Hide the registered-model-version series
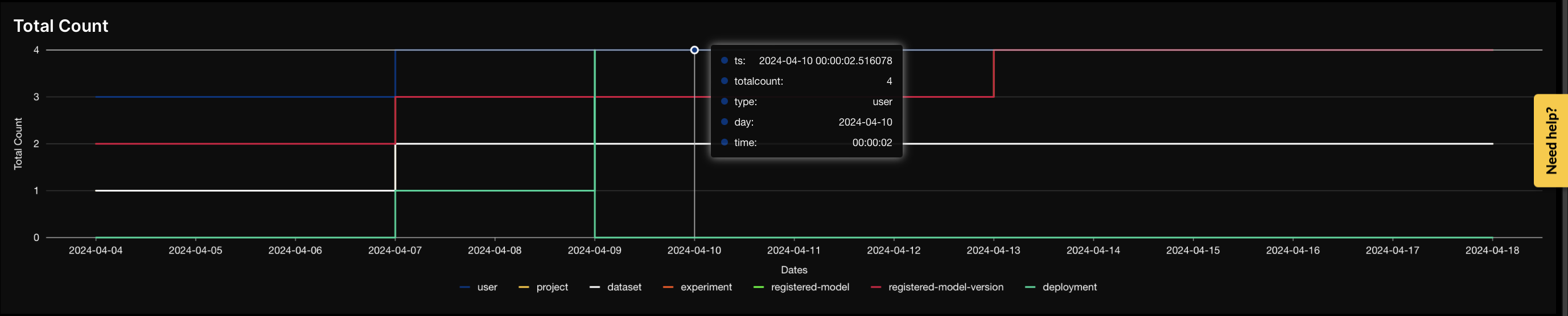The width and height of the screenshot is (1568, 316). click(x=937, y=287)
